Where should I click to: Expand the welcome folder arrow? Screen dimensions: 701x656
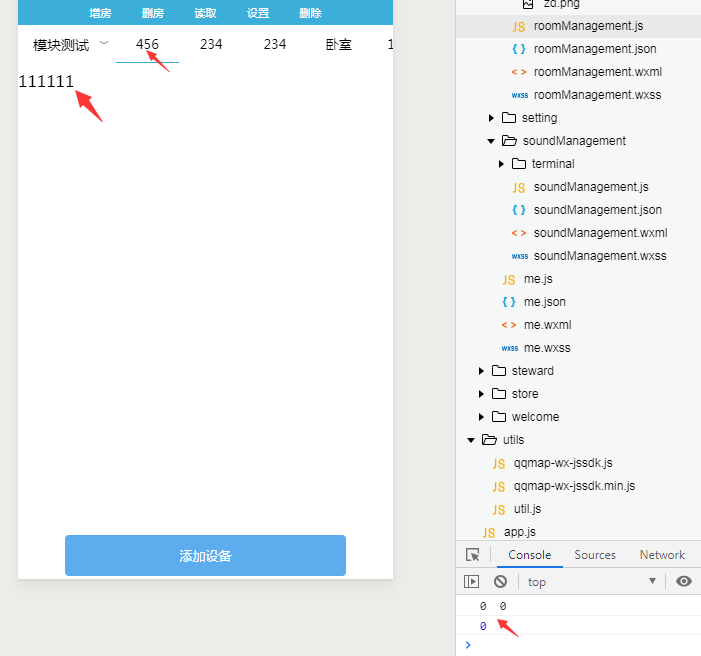(x=481, y=417)
